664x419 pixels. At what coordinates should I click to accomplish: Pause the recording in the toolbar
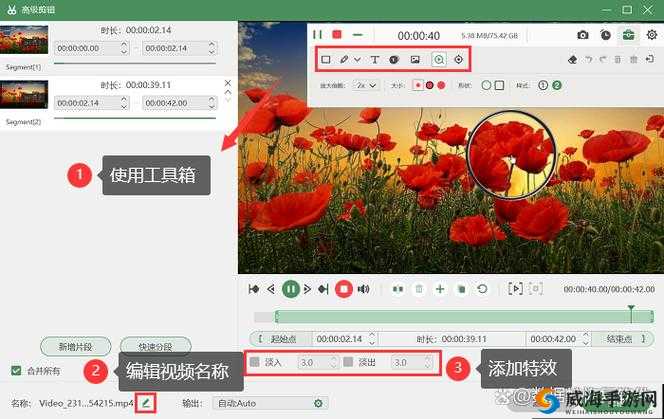[x=317, y=35]
